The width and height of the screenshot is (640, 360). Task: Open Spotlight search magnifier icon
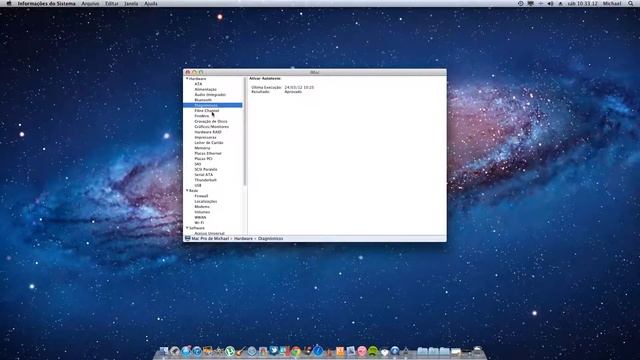tap(631, 3)
